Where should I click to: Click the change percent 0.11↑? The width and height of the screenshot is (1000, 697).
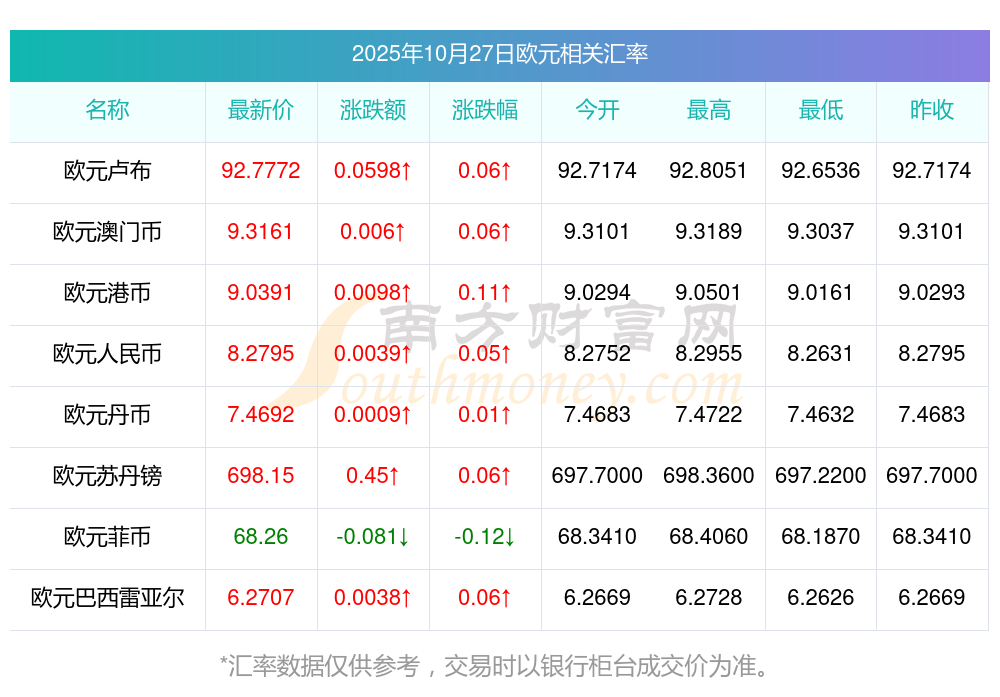[485, 293]
